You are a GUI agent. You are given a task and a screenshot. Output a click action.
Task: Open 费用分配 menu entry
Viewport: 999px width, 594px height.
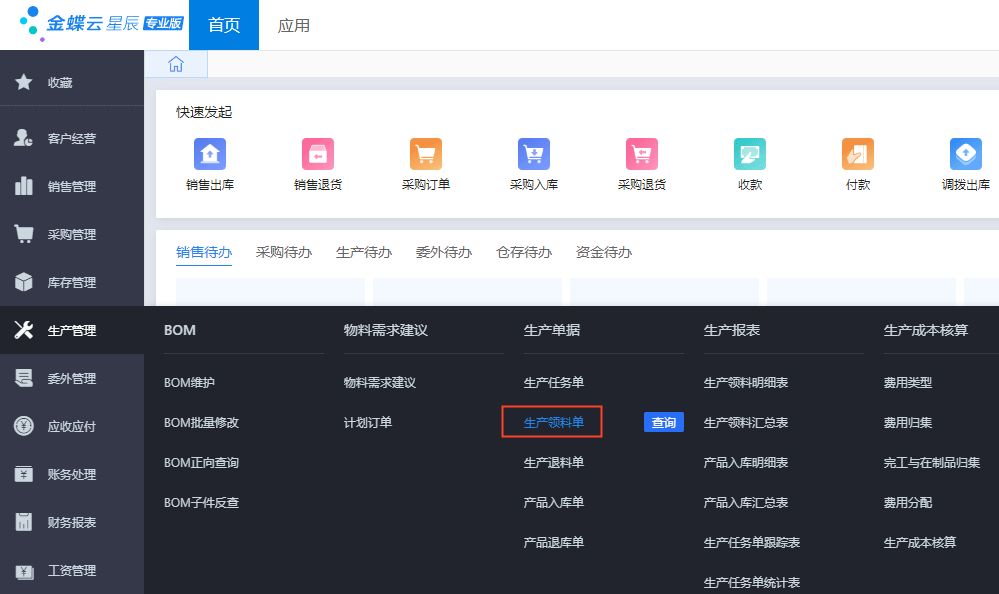click(907, 503)
